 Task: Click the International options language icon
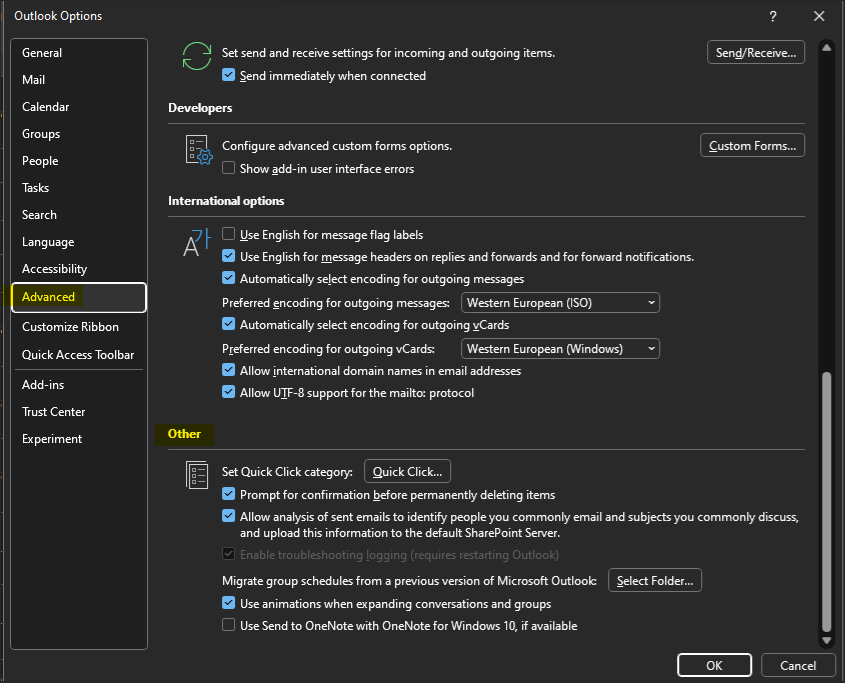point(196,241)
